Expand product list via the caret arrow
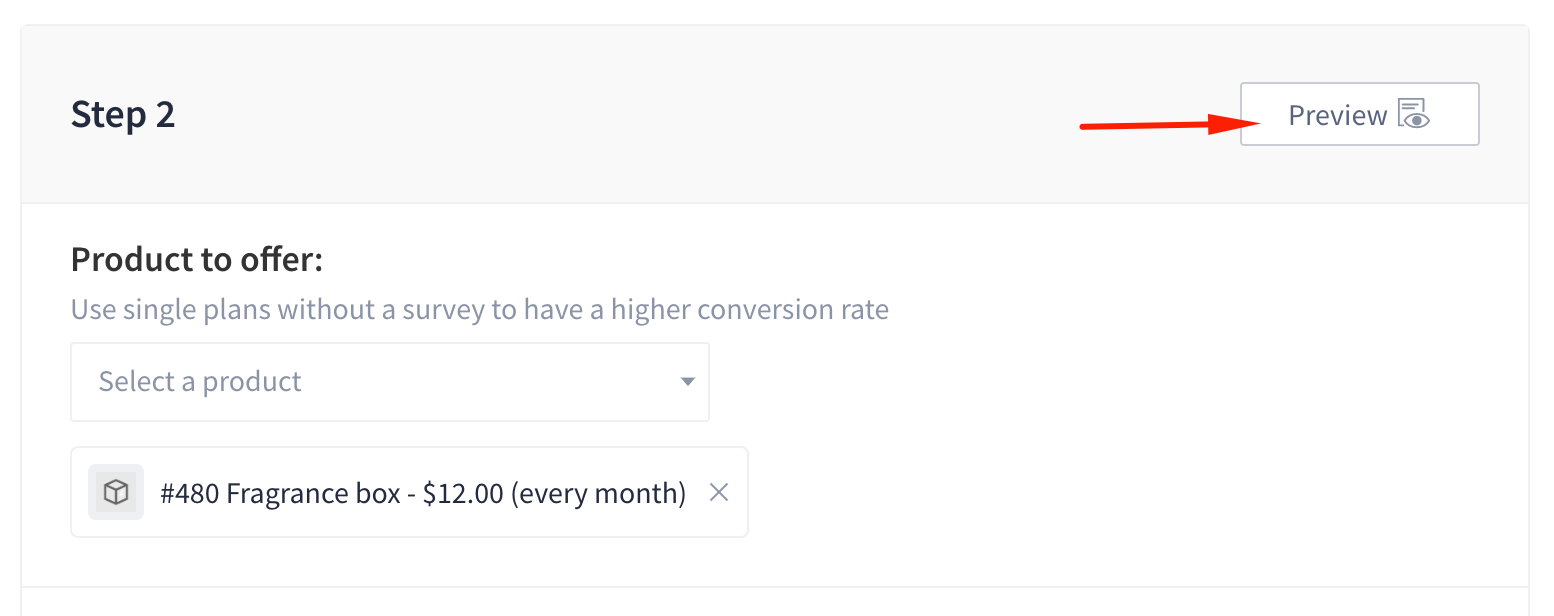 [x=687, y=382]
